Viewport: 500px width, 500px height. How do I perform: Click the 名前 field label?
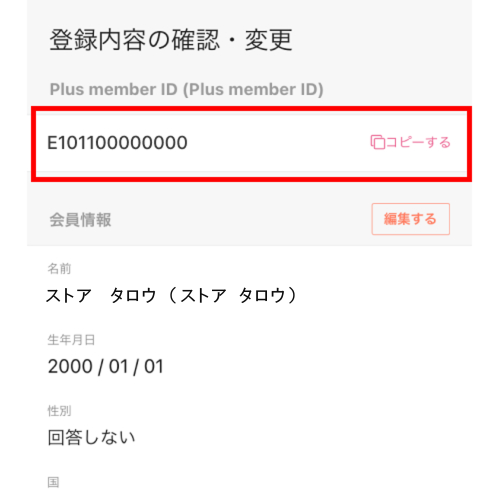pos(59,268)
